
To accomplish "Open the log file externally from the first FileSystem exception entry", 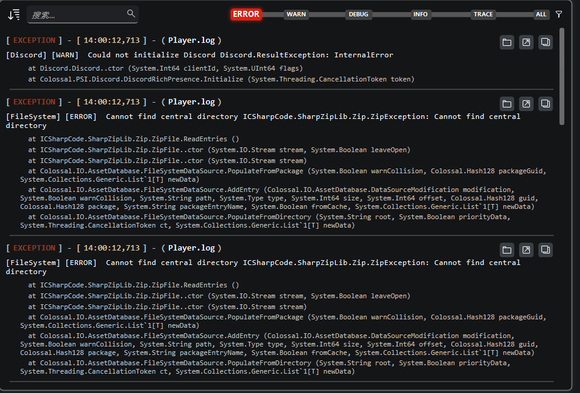I will (526, 104).
